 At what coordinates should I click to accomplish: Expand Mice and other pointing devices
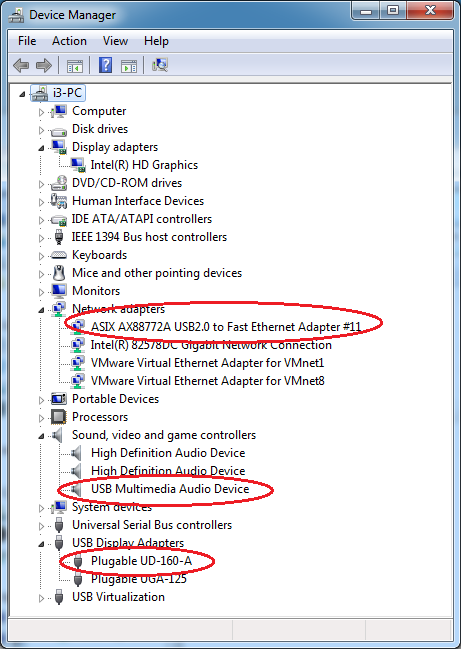(41, 274)
